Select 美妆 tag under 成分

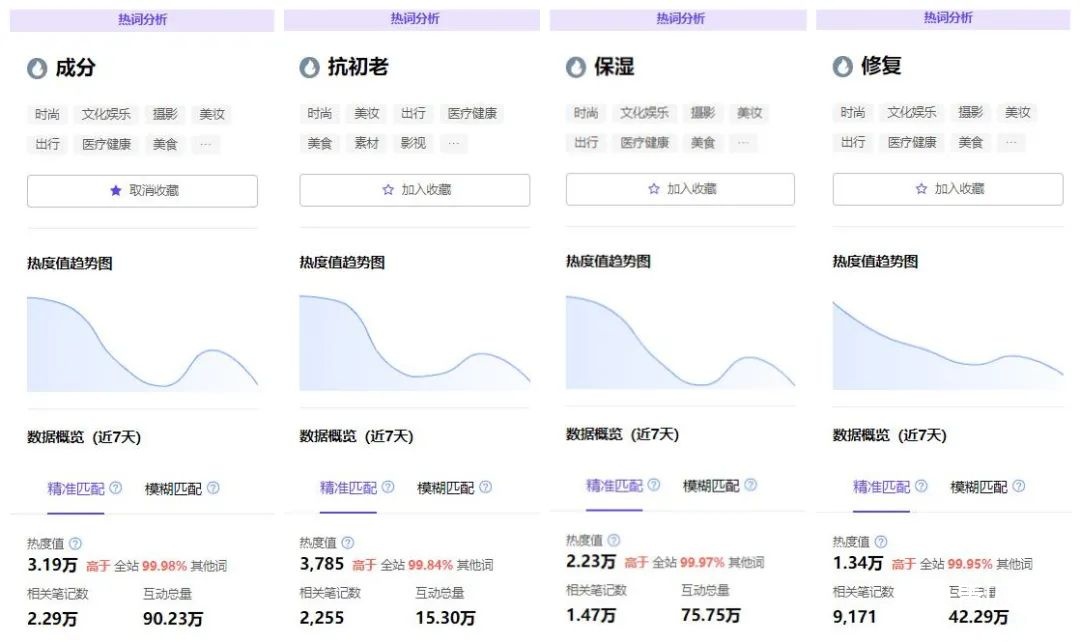tap(212, 114)
